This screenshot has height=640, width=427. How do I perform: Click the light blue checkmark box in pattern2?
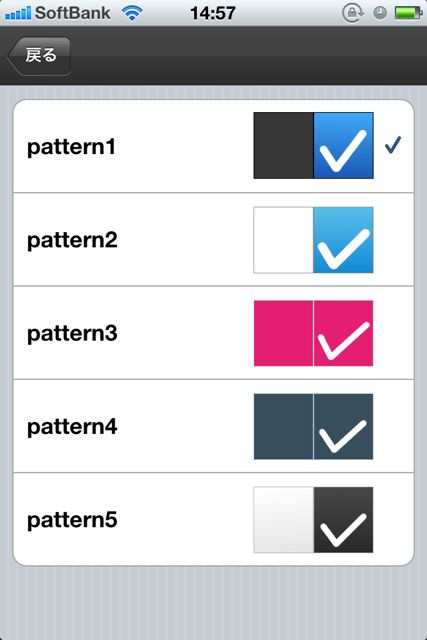pos(343,240)
